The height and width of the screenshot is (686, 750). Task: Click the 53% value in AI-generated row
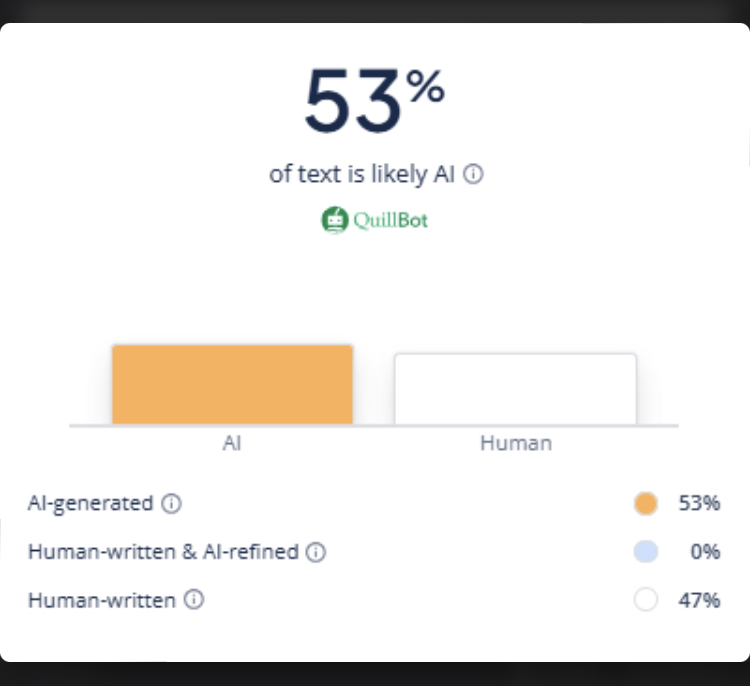[x=699, y=503]
